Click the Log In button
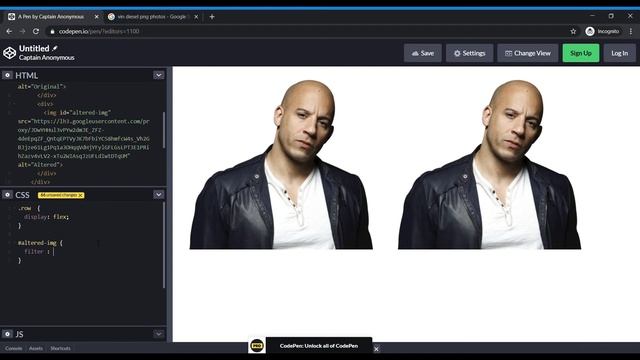 620,53
